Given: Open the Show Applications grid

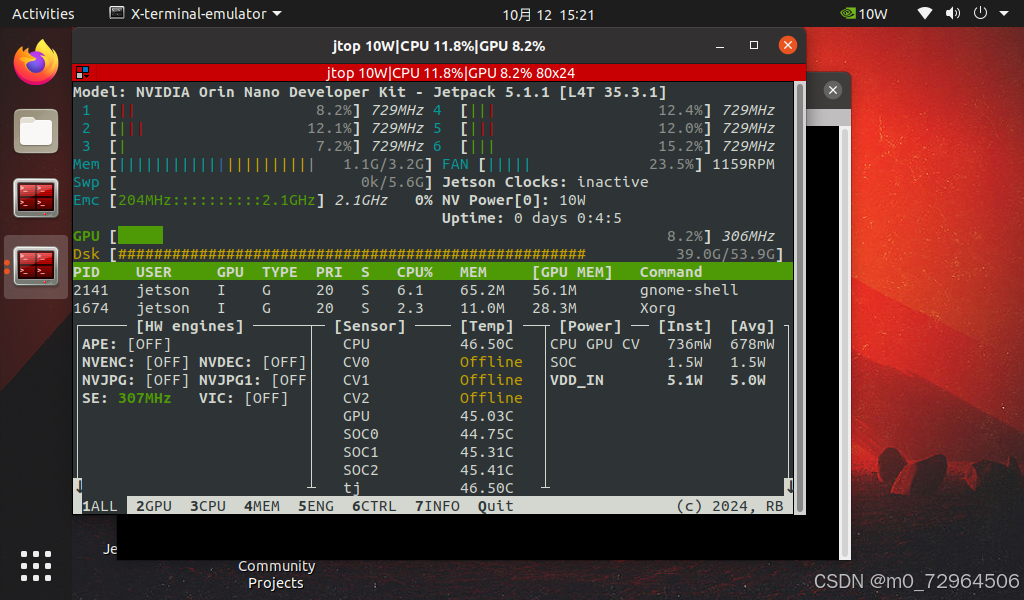Looking at the screenshot, I should [x=36, y=565].
